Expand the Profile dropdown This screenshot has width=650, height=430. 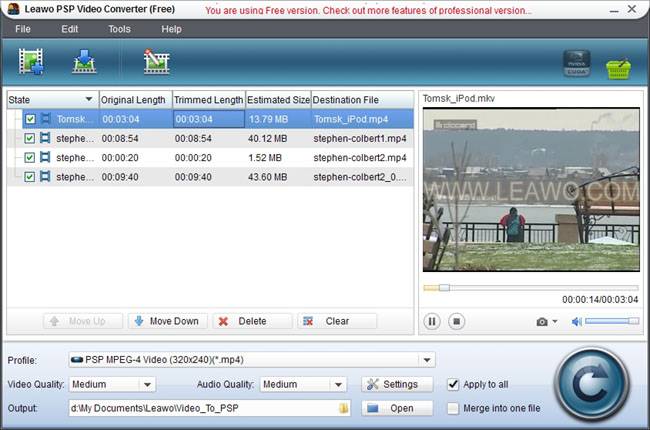427,360
